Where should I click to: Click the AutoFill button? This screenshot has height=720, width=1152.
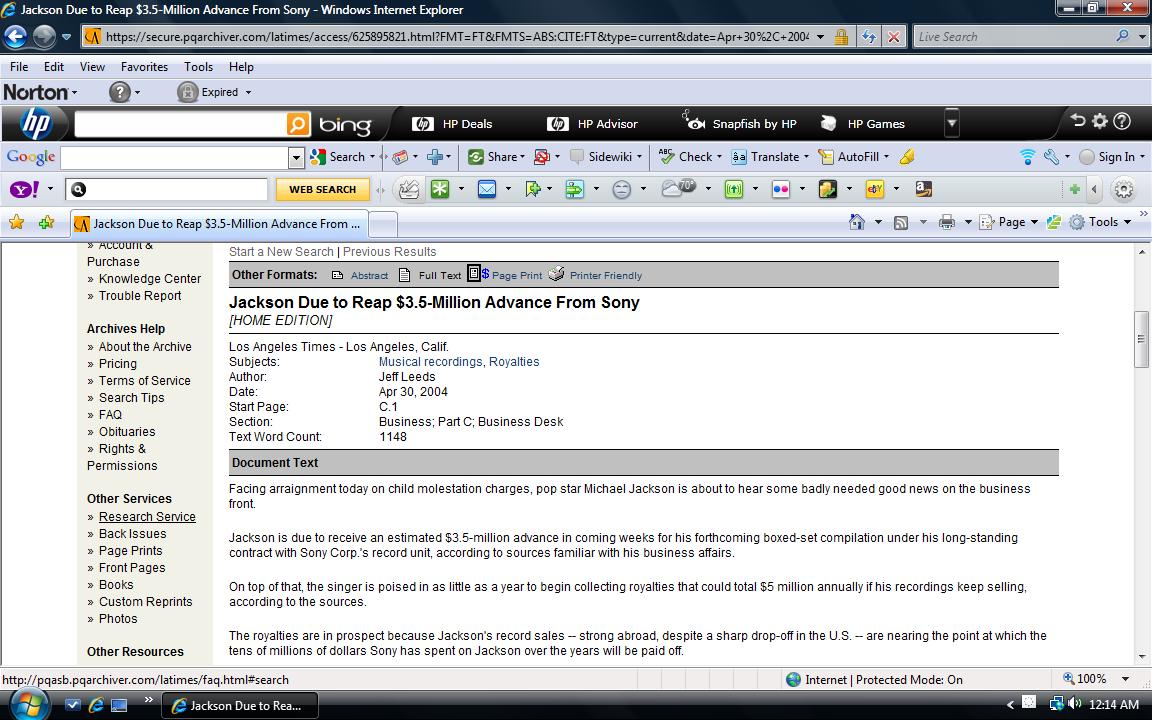(x=848, y=156)
